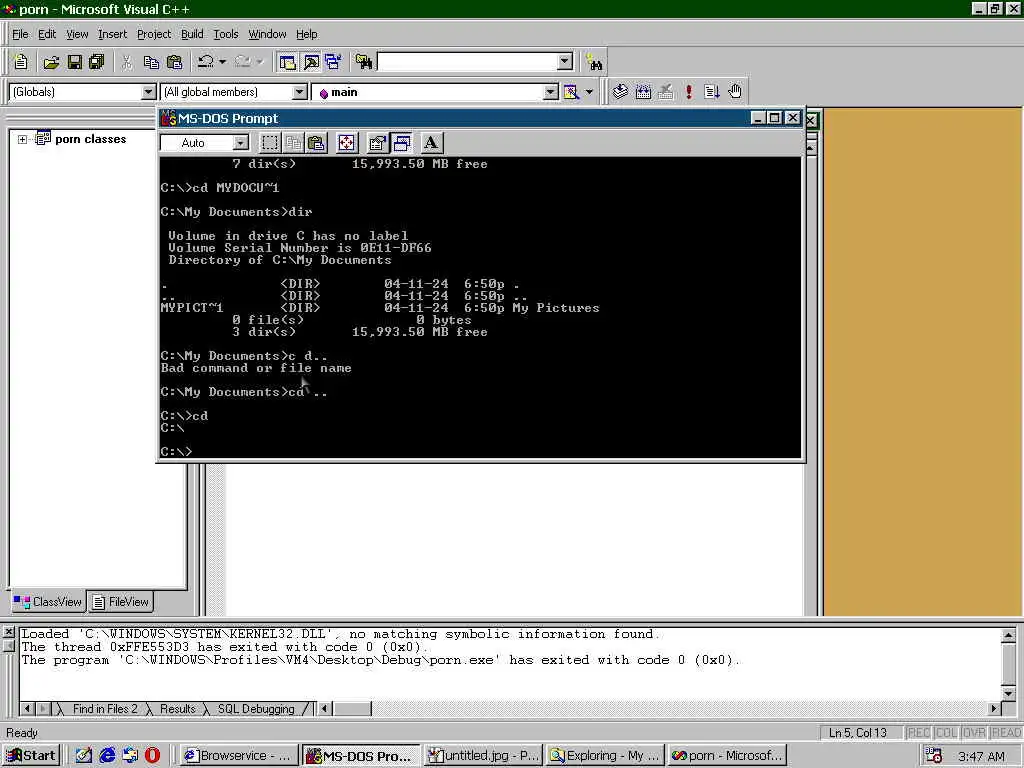The width and height of the screenshot is (1024, 768).
Task: Open the Project menu
Action: click(153, 34)
